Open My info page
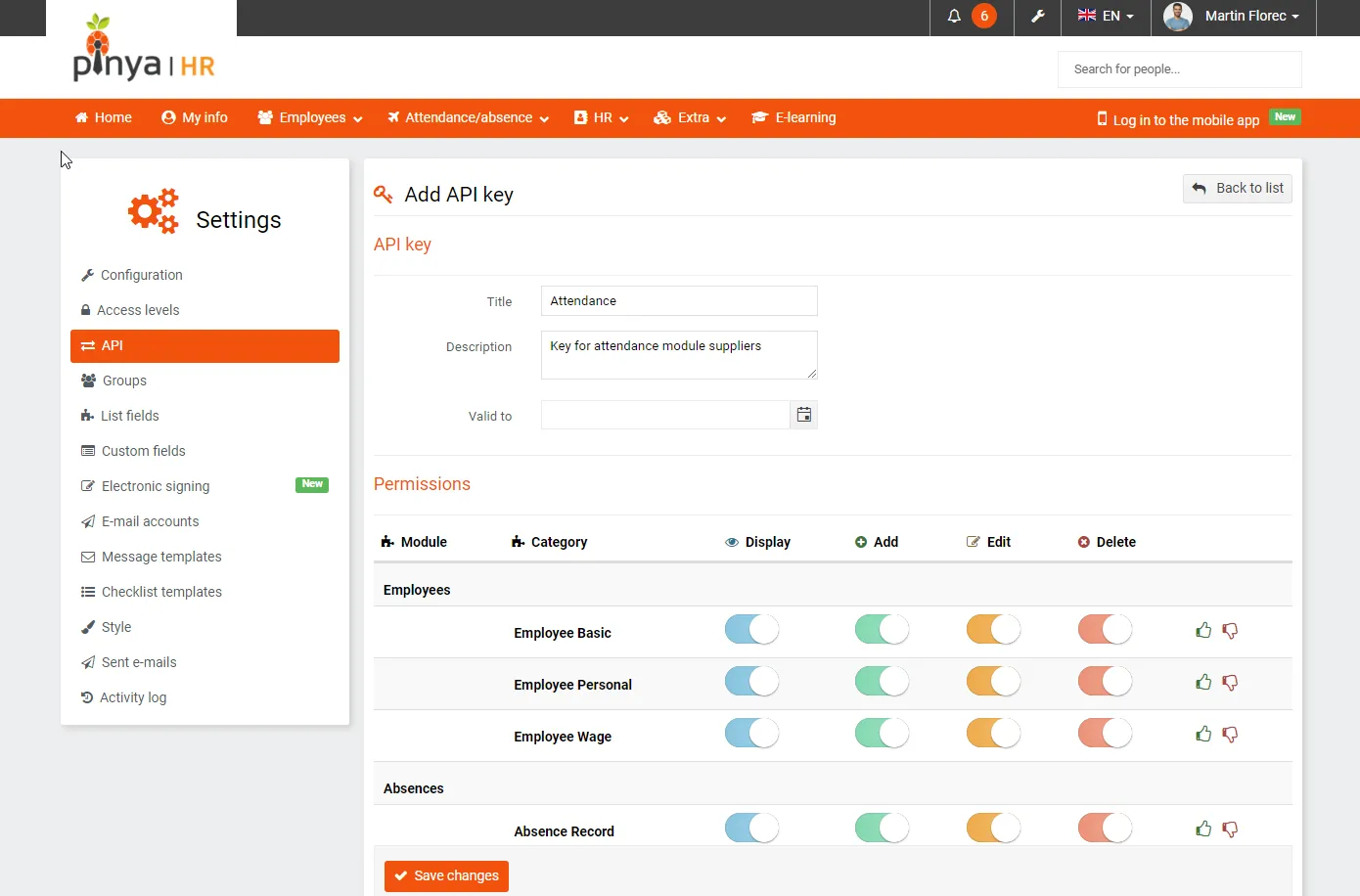 [195, 117]
